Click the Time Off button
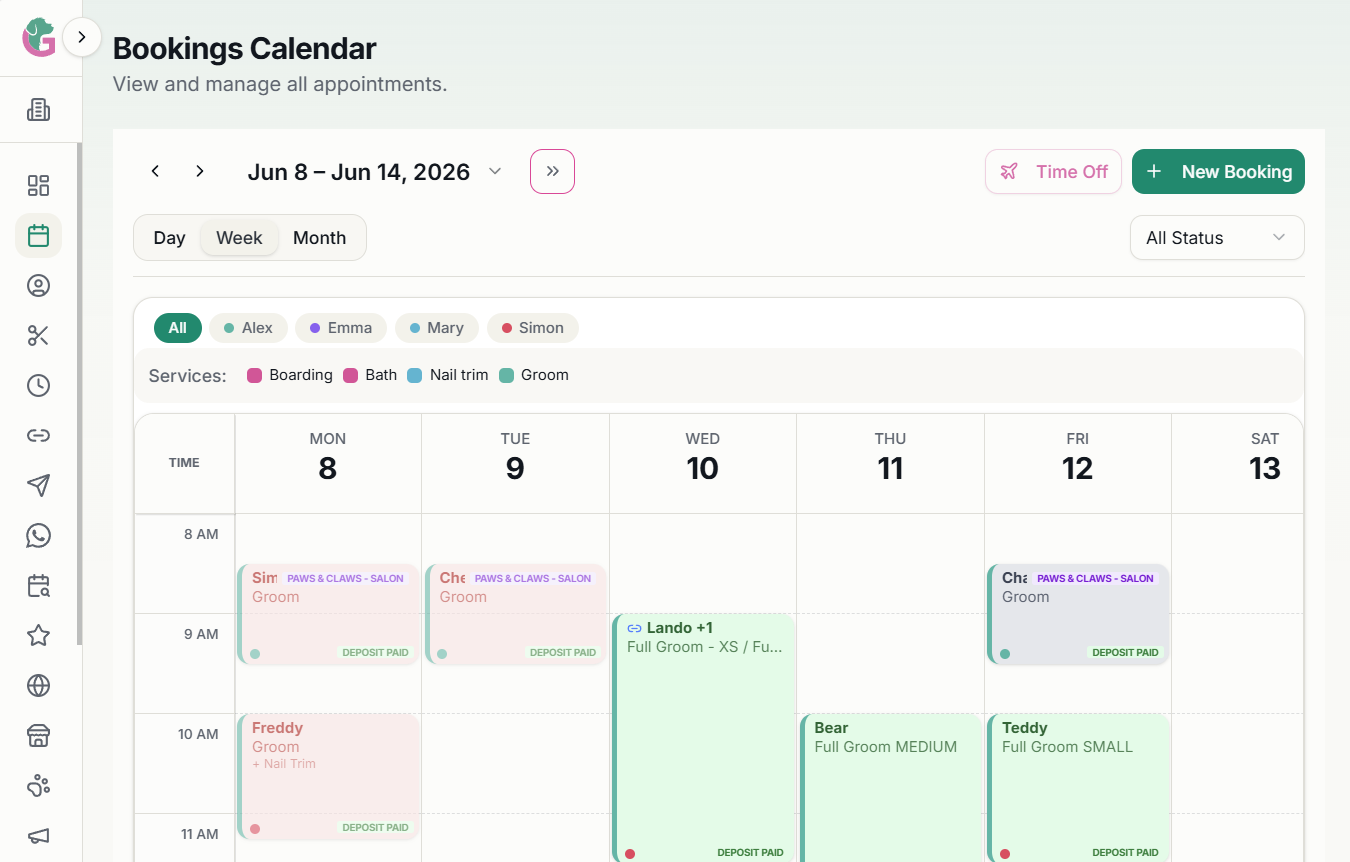Screen dimensions: 1350x862 [x=1053, y=171]
